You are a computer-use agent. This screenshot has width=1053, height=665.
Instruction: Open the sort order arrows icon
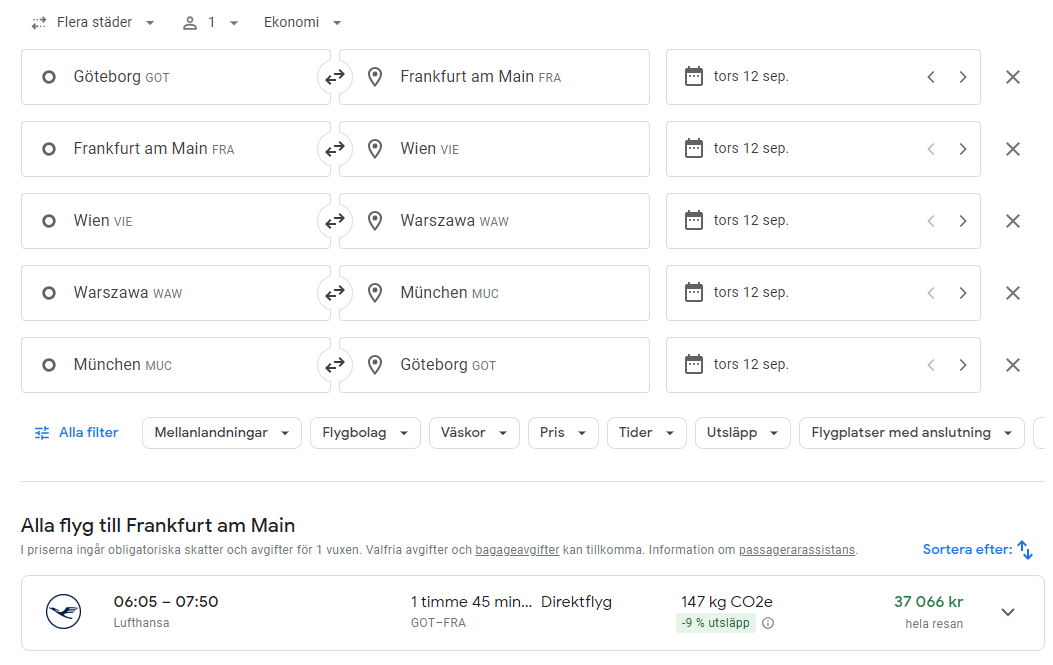1024,550
